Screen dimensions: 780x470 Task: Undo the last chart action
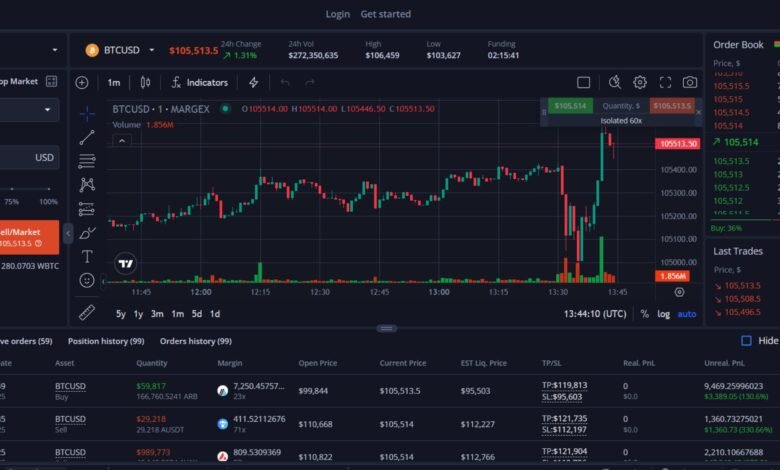point(285,83)
